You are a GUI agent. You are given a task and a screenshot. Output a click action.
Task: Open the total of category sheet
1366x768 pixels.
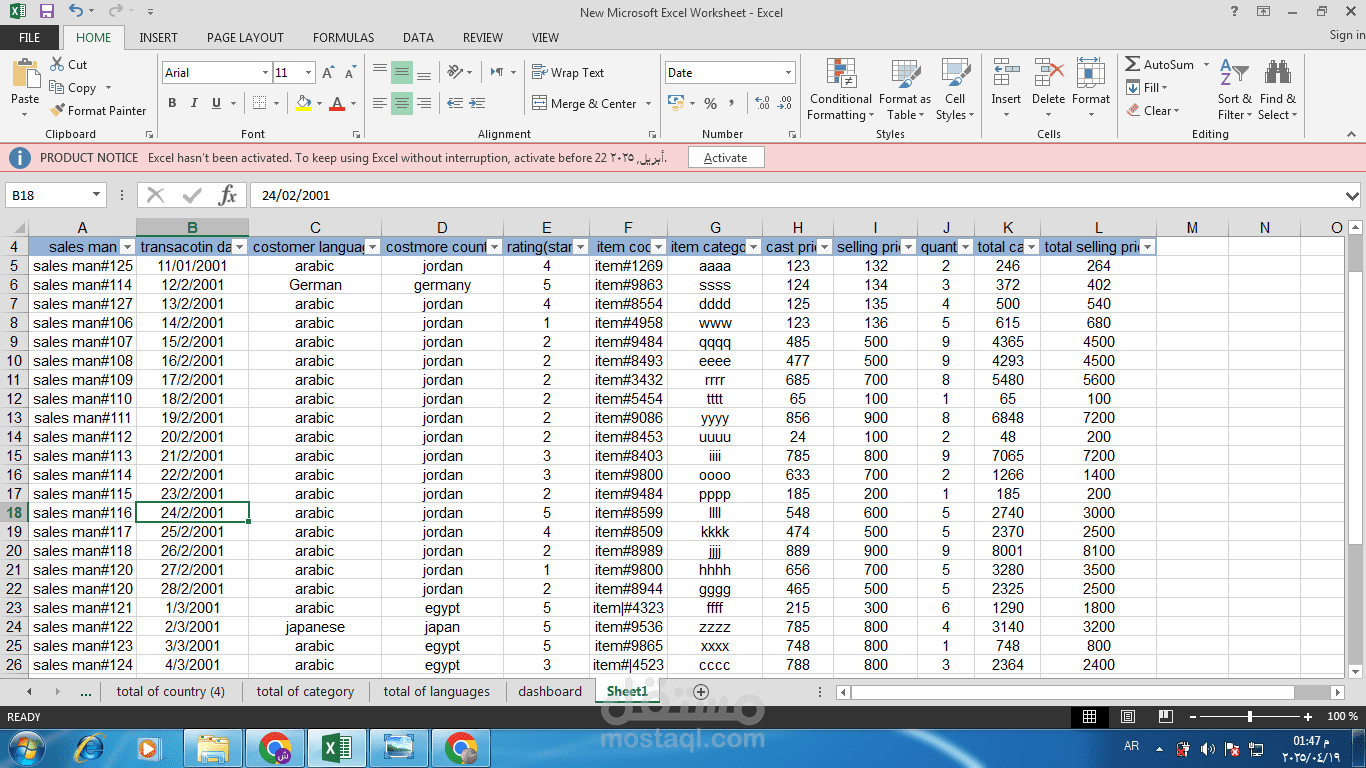click(305, 691)
